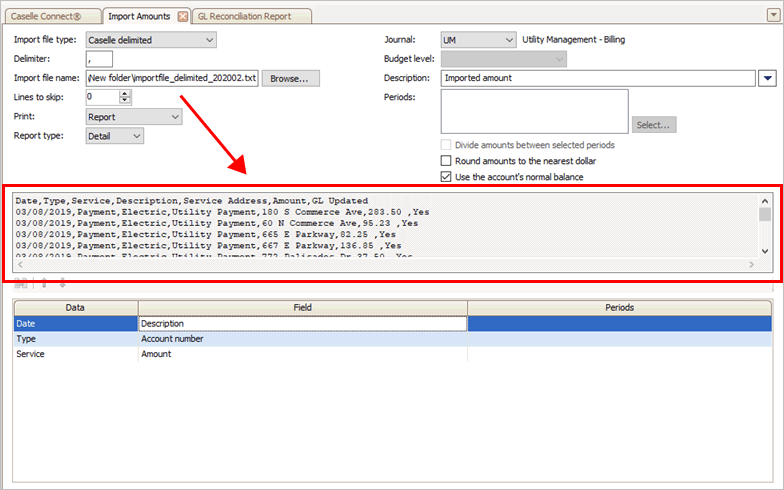Decrease the Lines to skip value

click(x=125, y=101)
